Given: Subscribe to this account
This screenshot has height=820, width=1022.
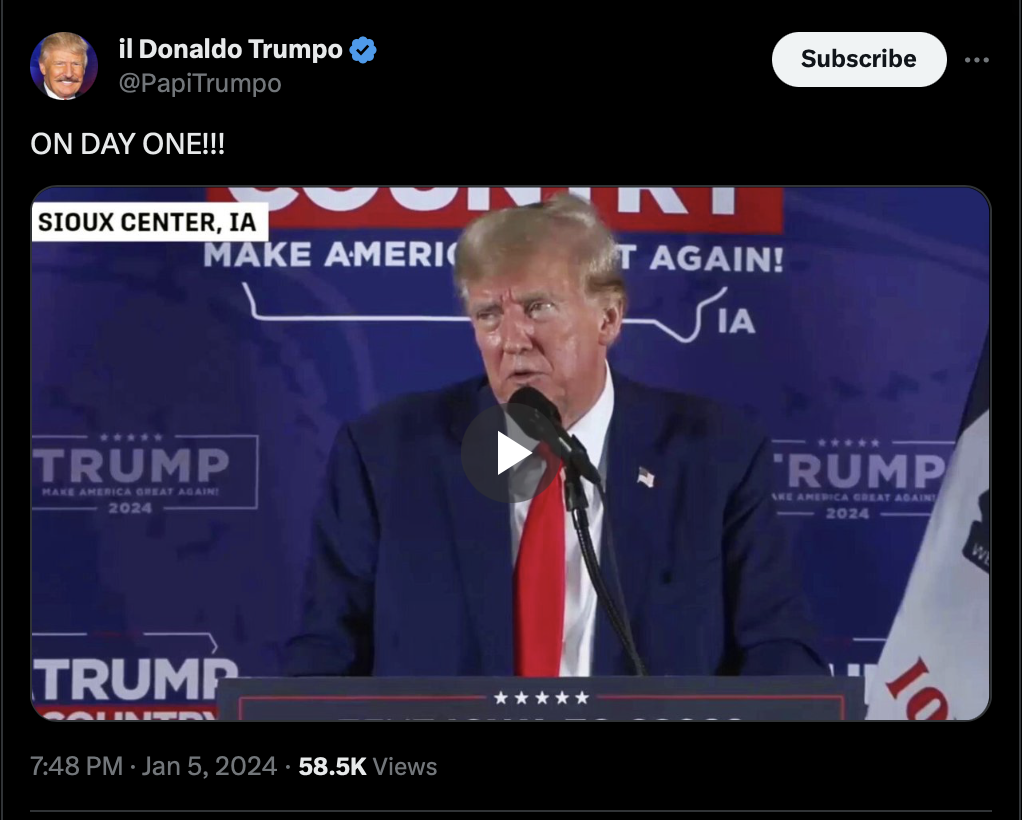Looking at the screenshot, I should point(858,59).
